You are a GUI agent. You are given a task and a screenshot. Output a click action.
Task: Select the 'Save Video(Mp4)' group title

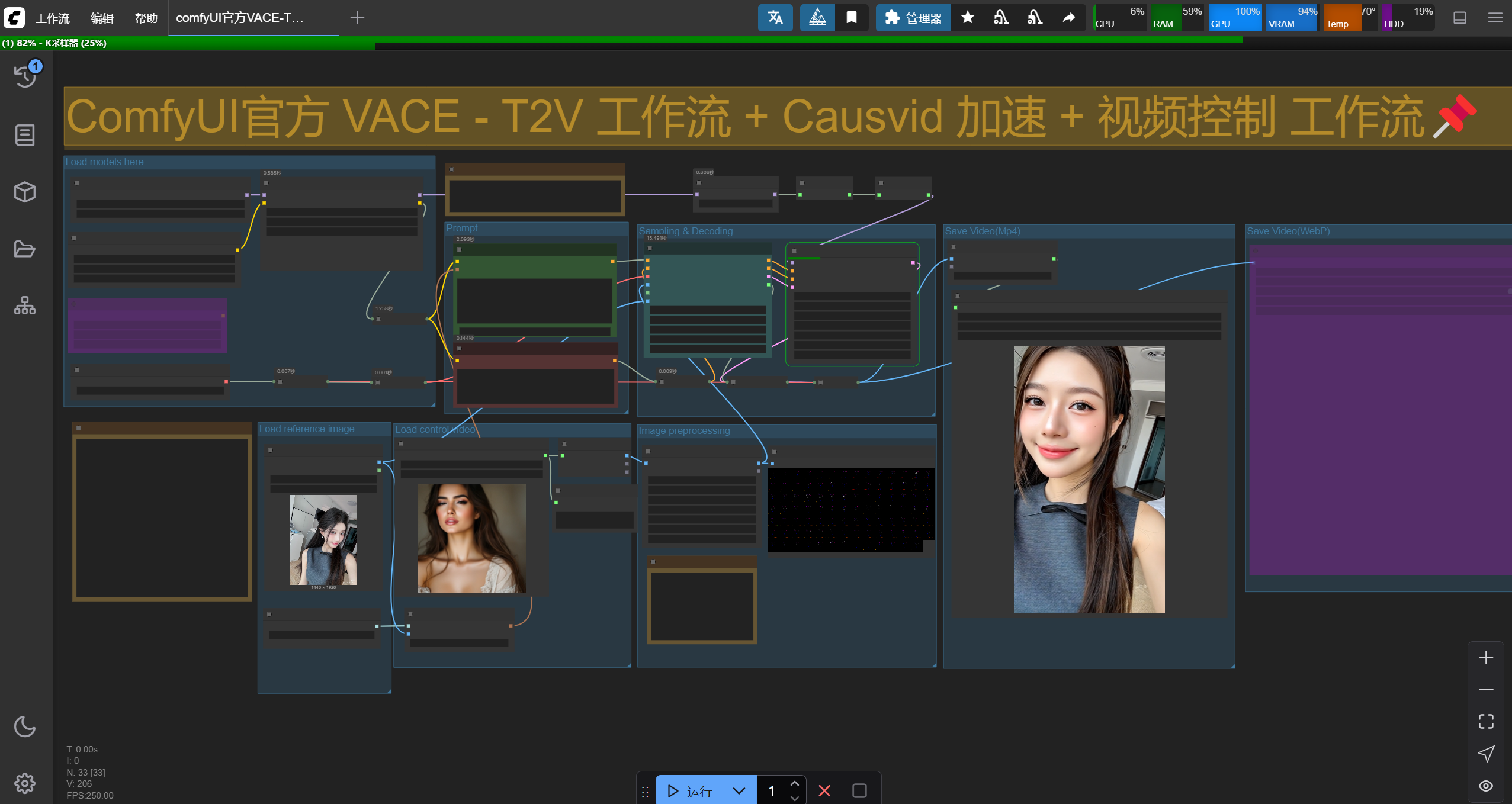[983, 231]
